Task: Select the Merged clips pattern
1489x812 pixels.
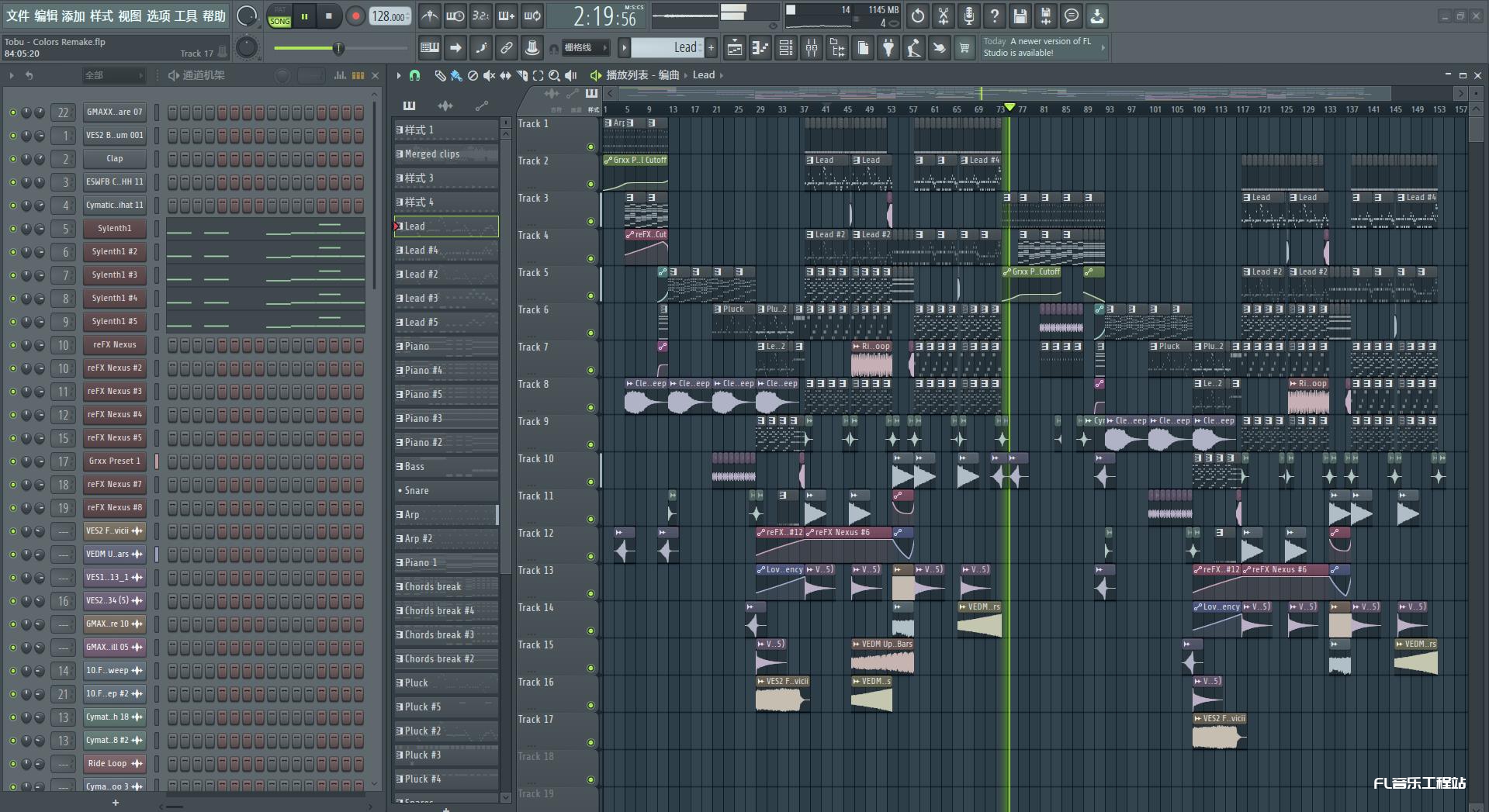Action: click(446, 154)
